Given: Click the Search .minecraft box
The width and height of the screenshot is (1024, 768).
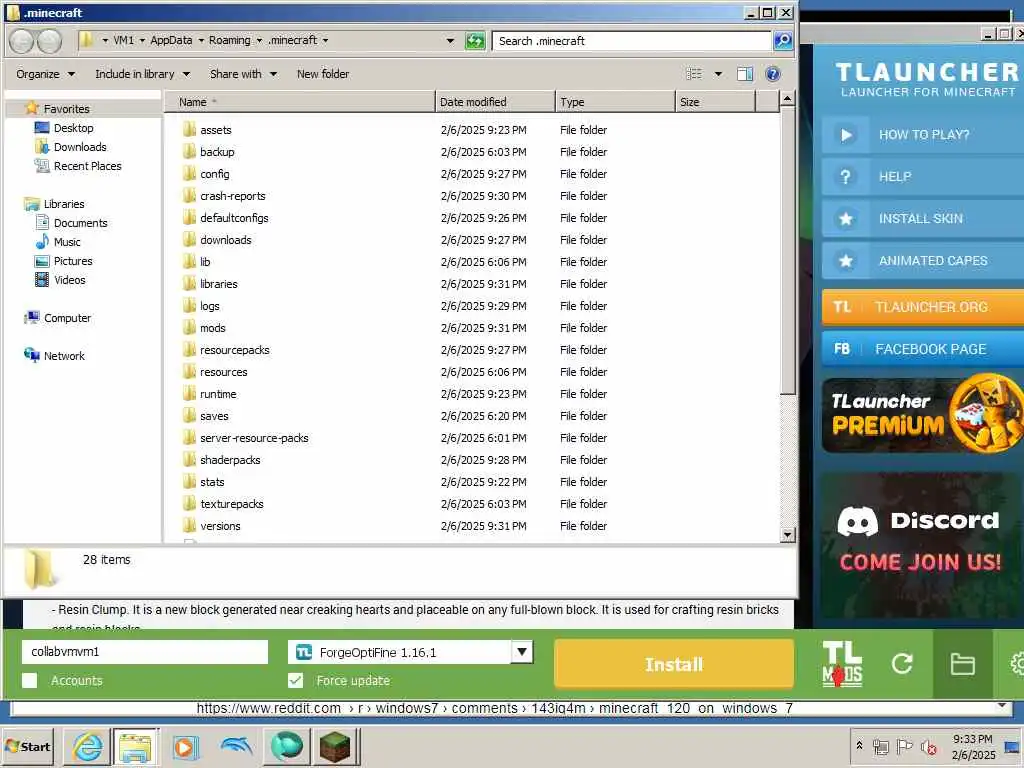Looking at the screenshot, I should coord(632,40).
